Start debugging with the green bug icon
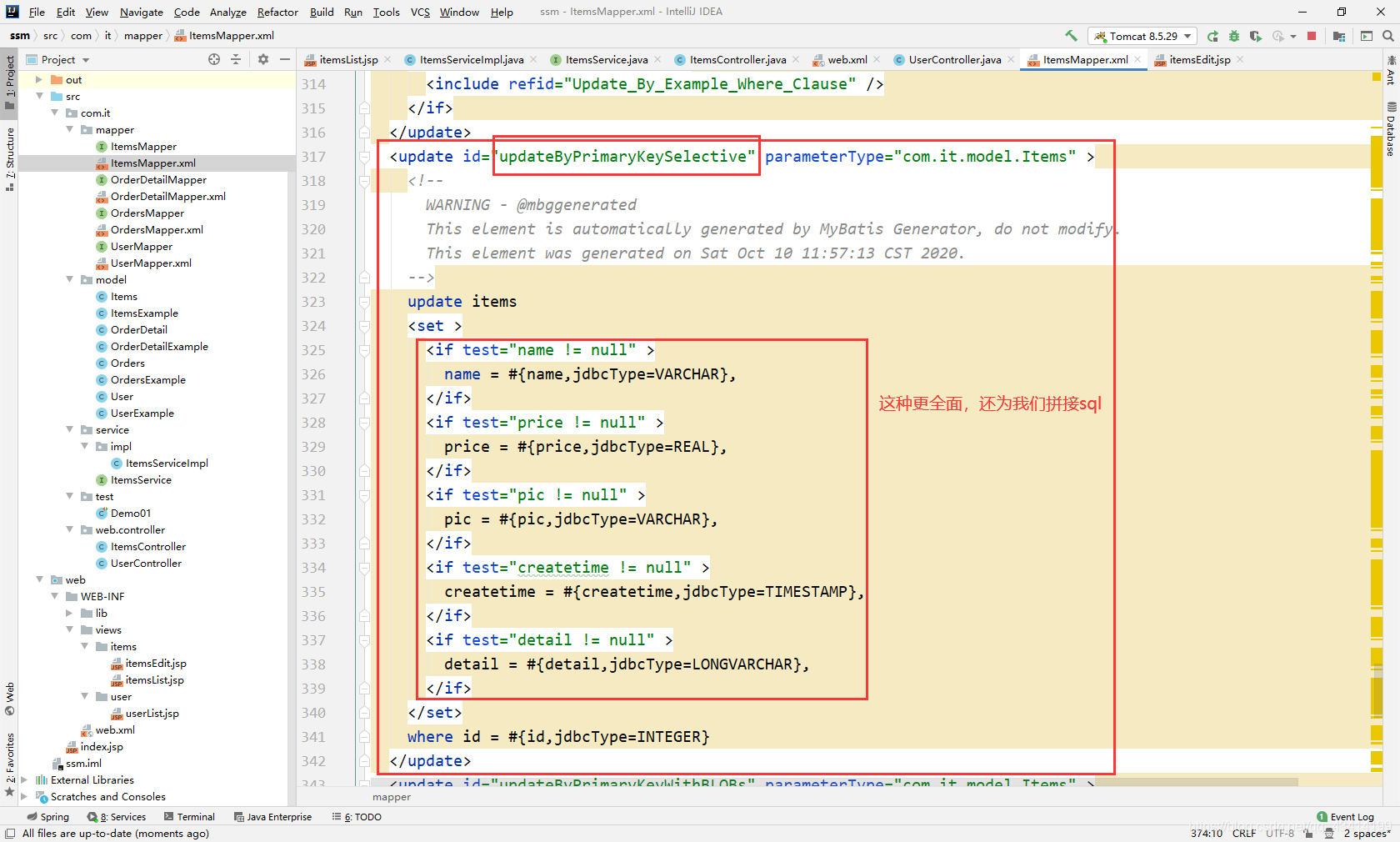This screenshot has width=1400, height=842. 1234,36
